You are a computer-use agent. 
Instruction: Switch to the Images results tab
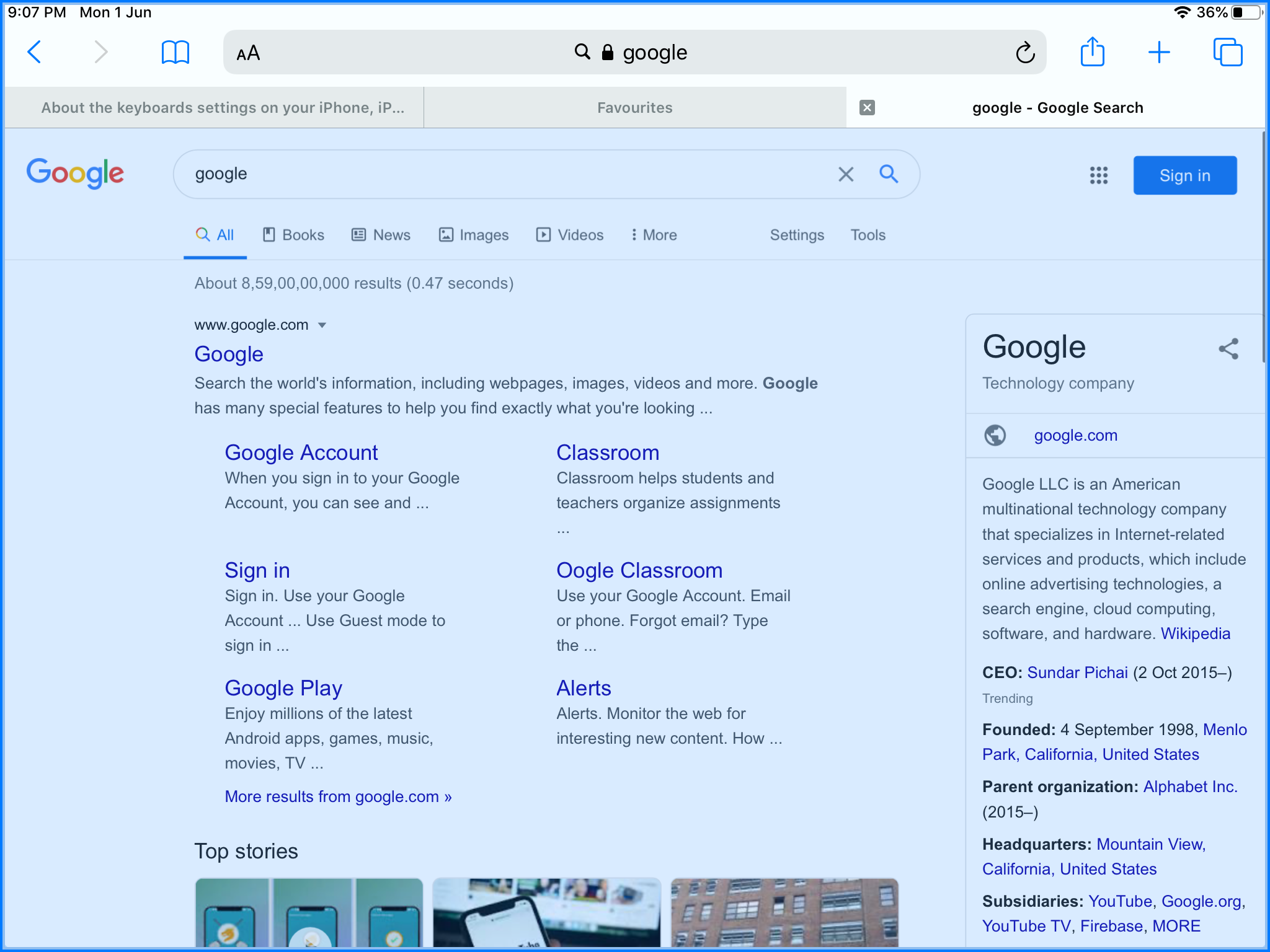[474, 235]
